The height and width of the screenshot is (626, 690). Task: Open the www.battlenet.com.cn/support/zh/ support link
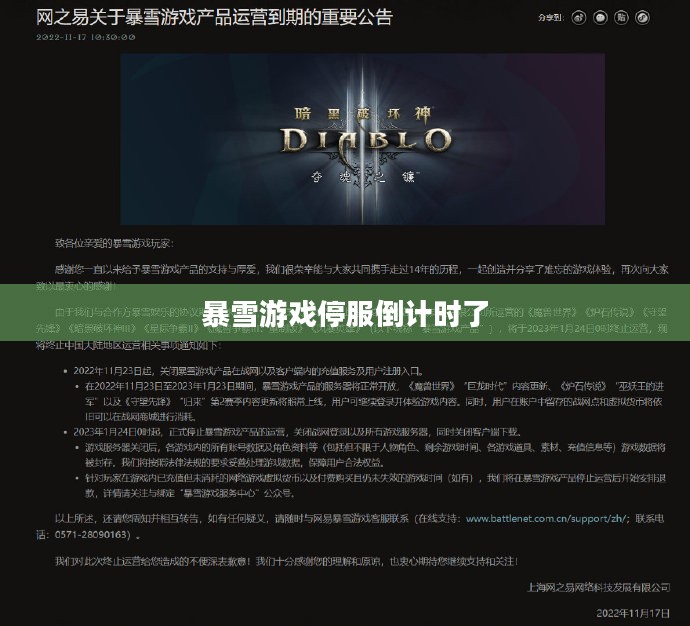click(546, 519)
